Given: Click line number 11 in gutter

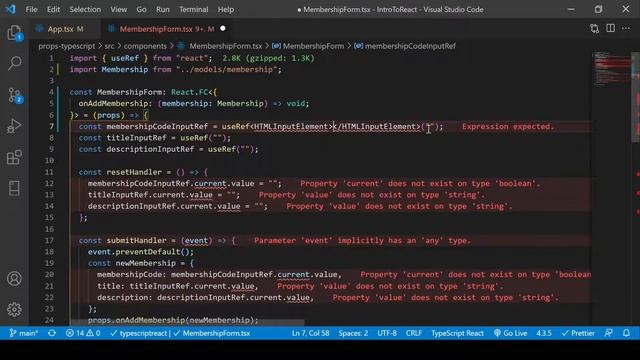Looking at the screenshot, I should [x=49, y=172].
